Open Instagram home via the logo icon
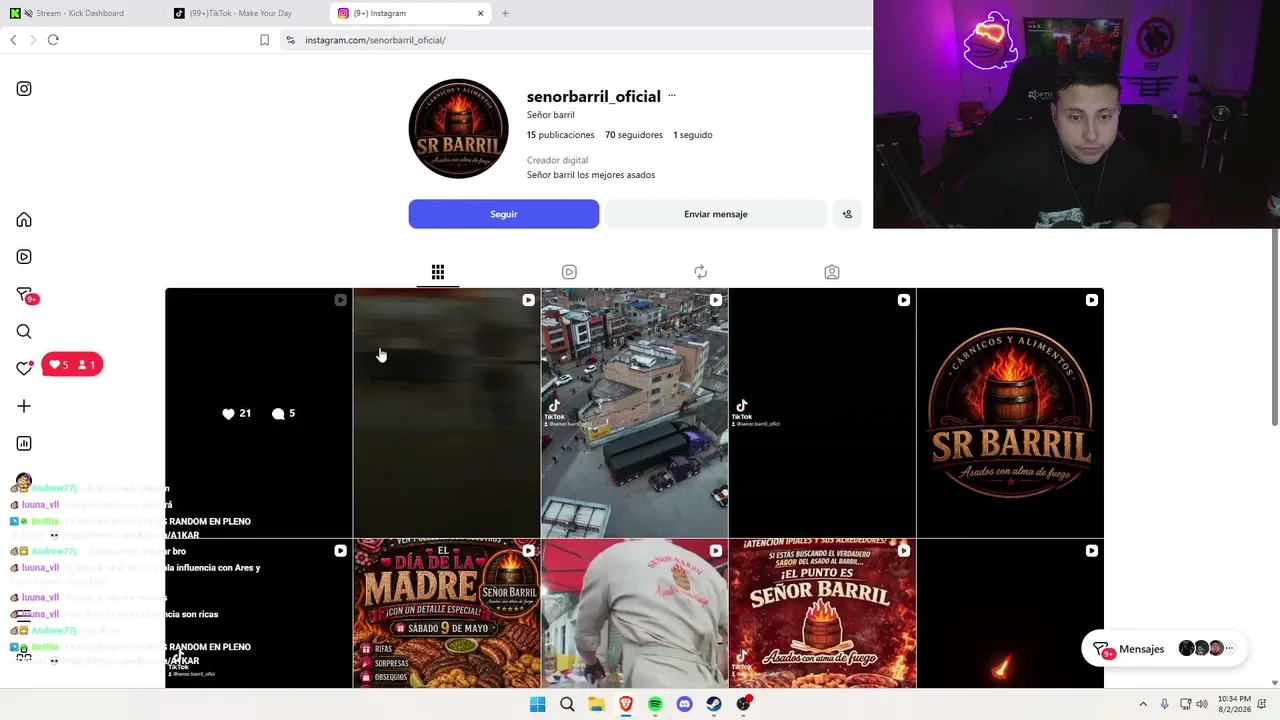 click(24, 89)
